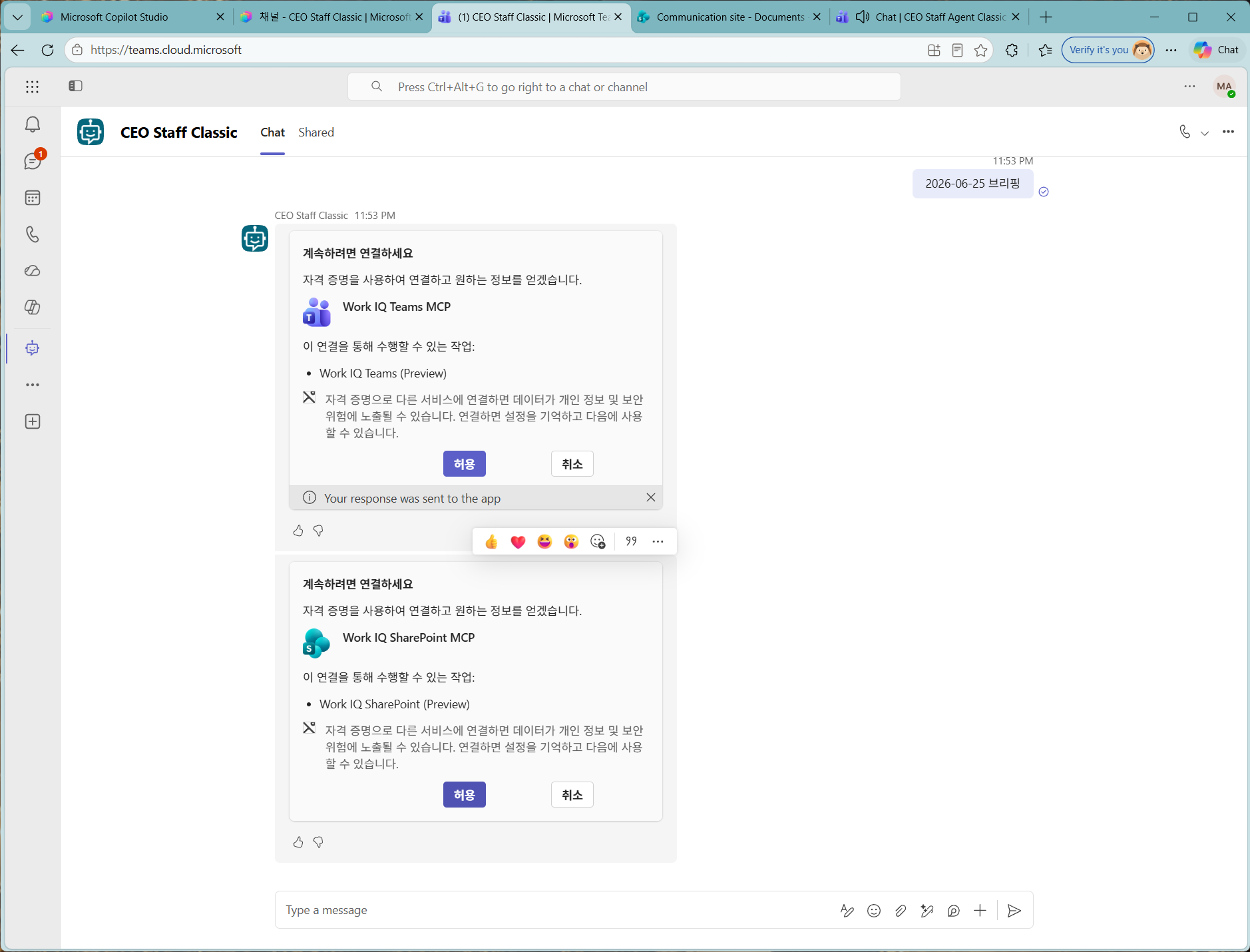The height and width of the screenshot is (952, 1250).
Task: Open the browser extensions menu
Action: pyautogui.click(x=1012, y=50)
